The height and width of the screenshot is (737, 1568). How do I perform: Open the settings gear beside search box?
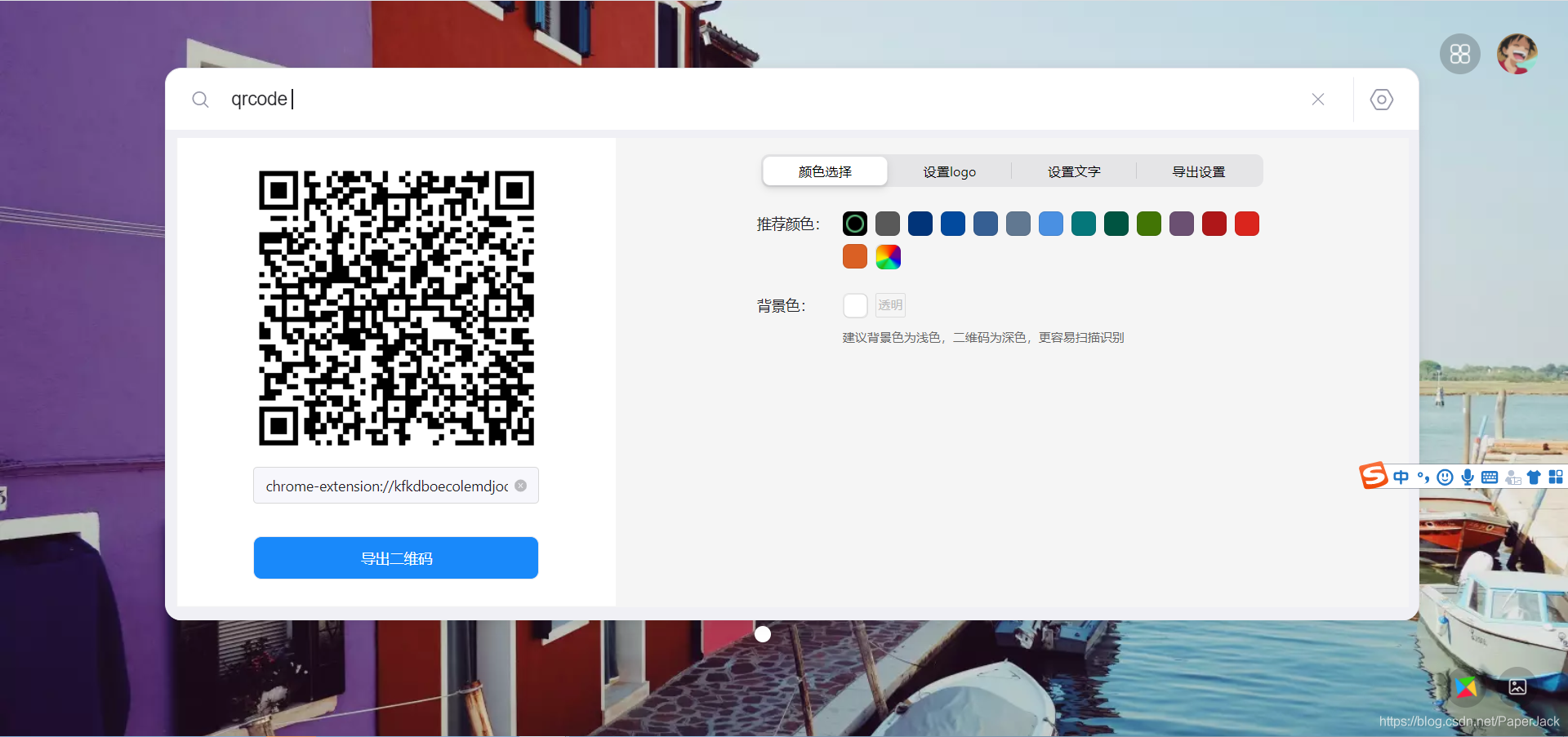1381,99
